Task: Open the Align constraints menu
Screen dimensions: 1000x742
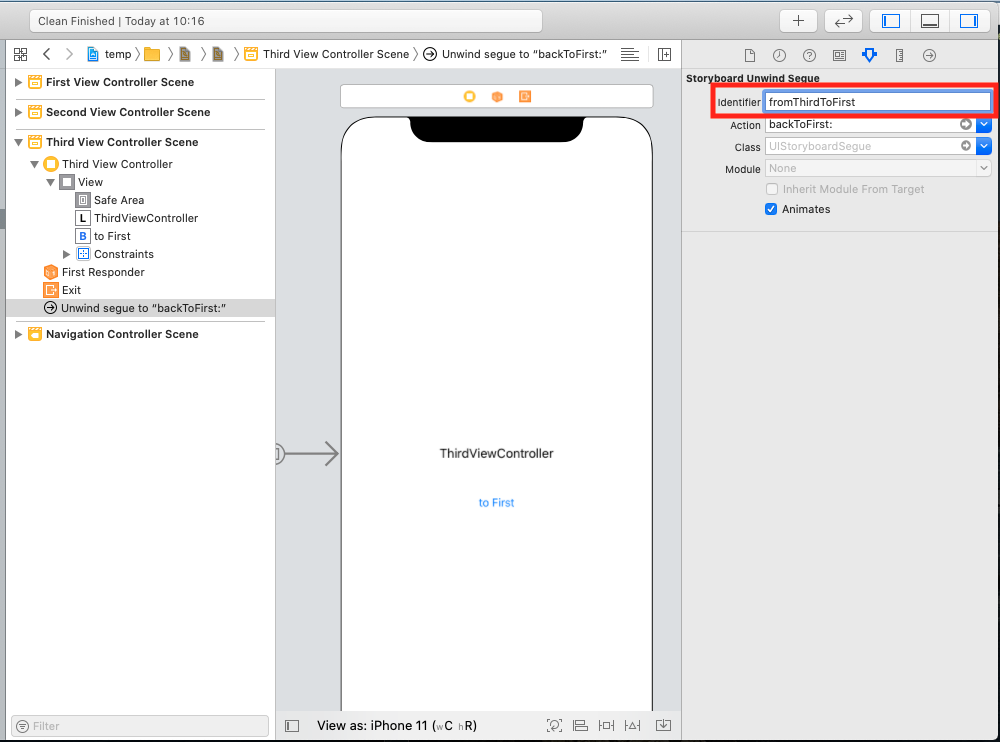Action: [x=580, y=725]
